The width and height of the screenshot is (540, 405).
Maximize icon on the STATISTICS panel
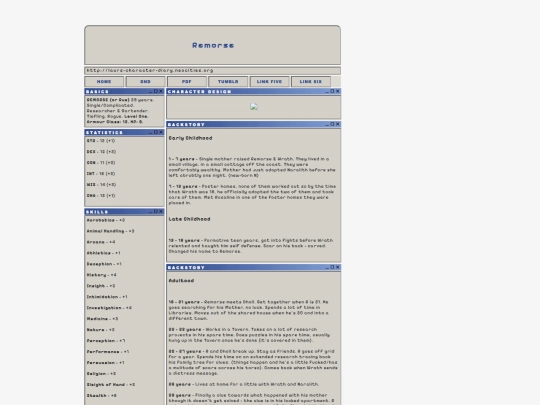pyautogui.click(x=156, y=132)
